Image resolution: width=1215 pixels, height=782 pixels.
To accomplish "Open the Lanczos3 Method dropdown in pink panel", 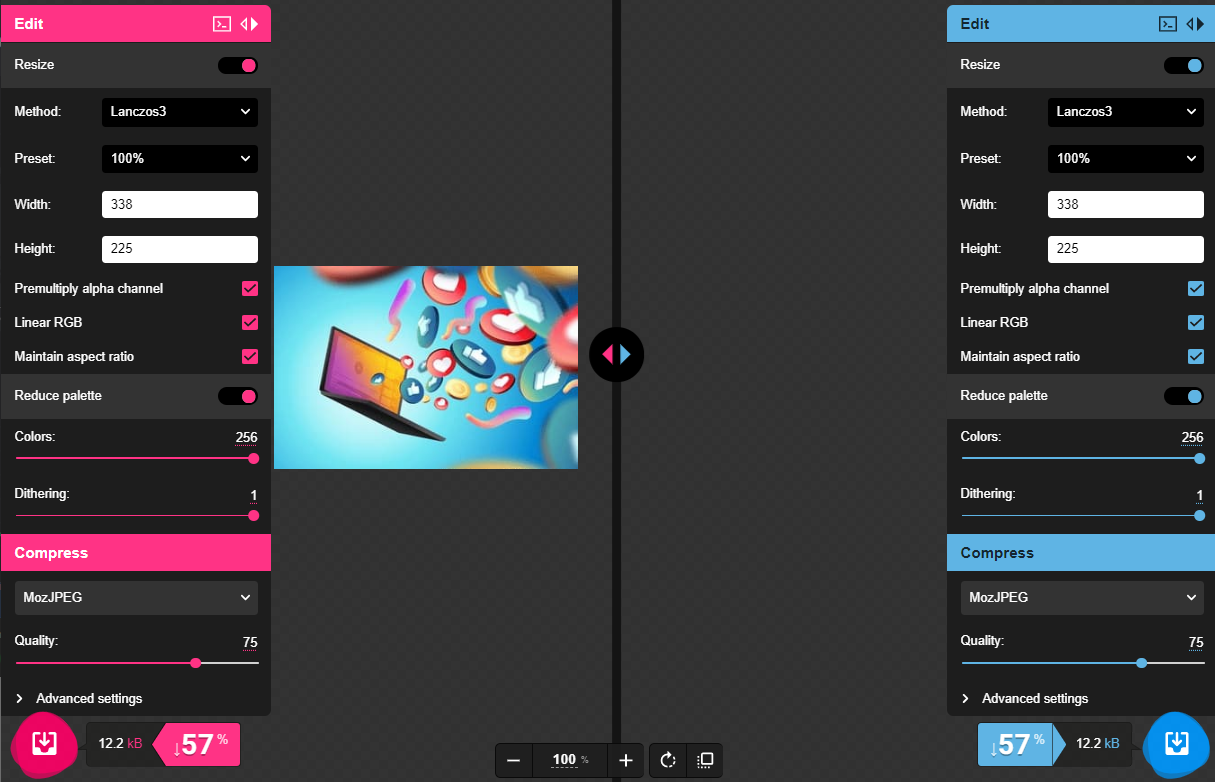I will (x=180, y=112).
